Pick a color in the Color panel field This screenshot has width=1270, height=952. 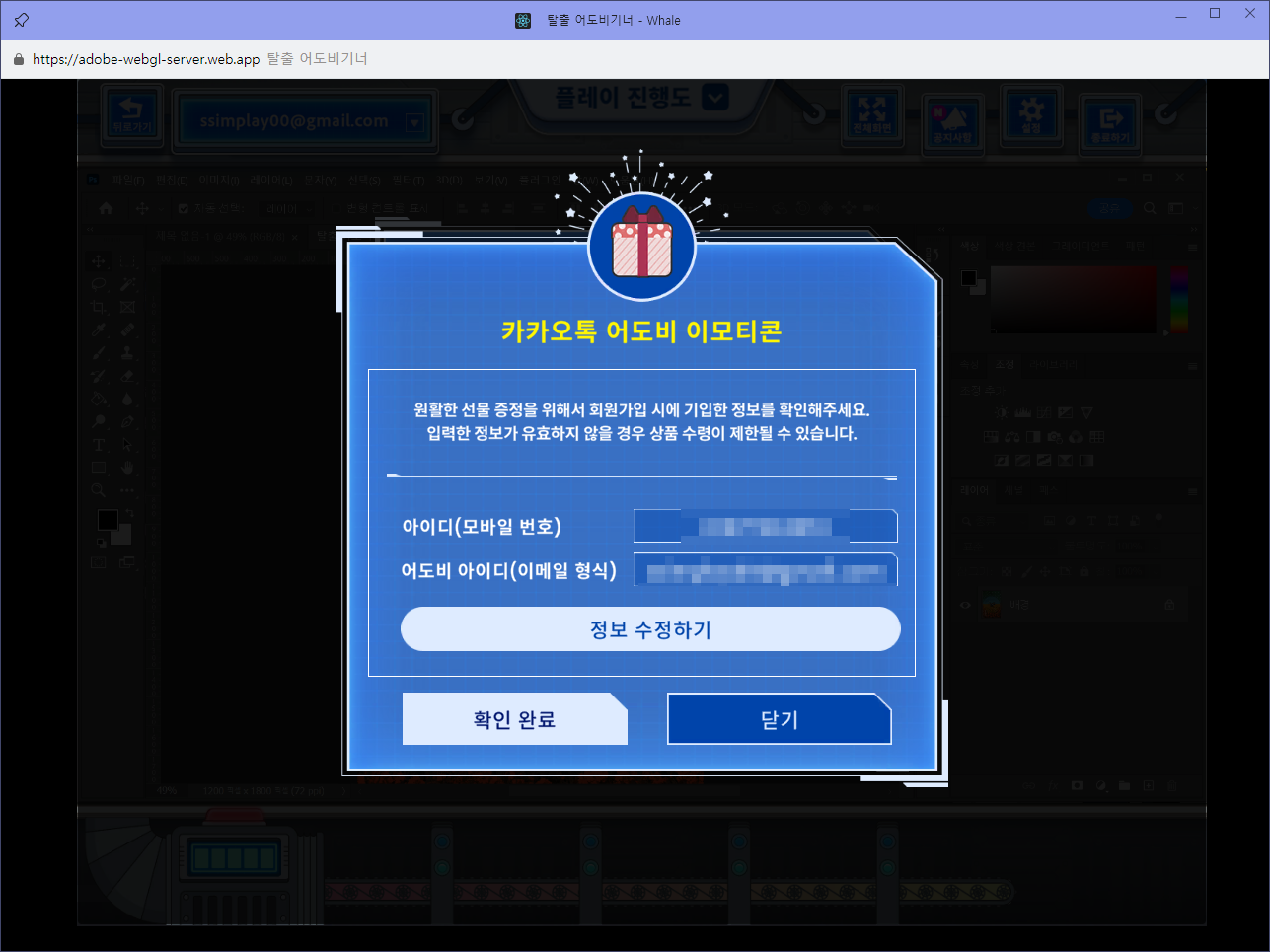click(x=1074, y=299)
